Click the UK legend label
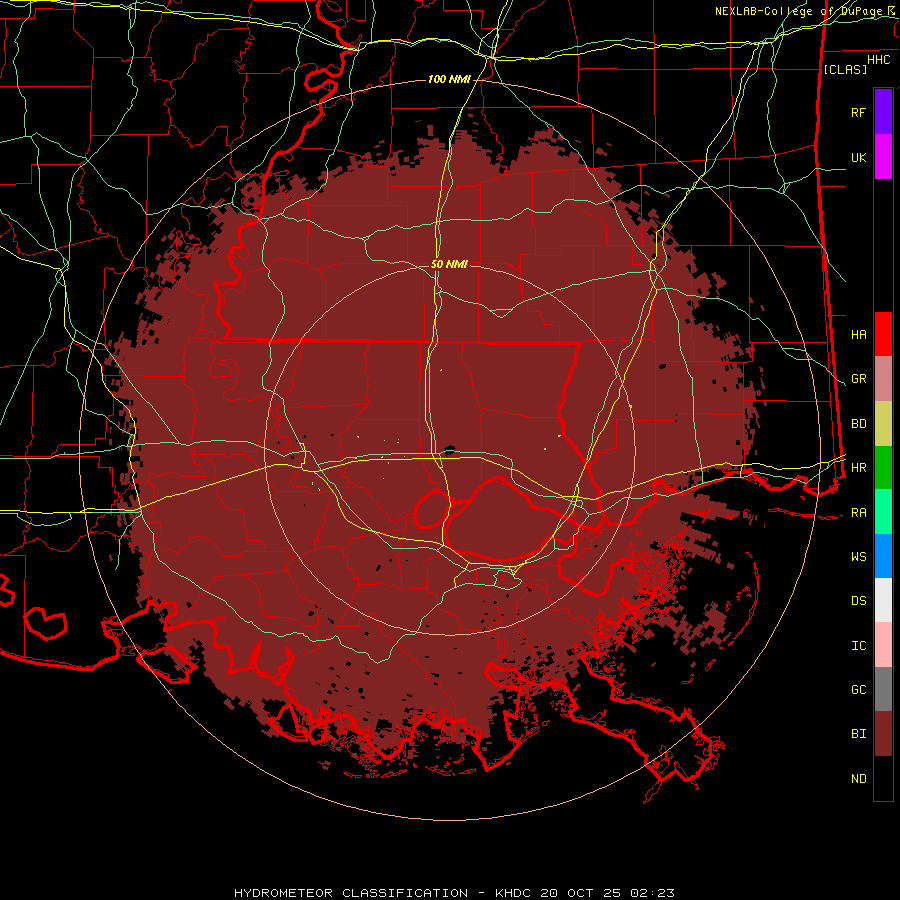This screenshot has height=900, width=900. pos(858,157)
